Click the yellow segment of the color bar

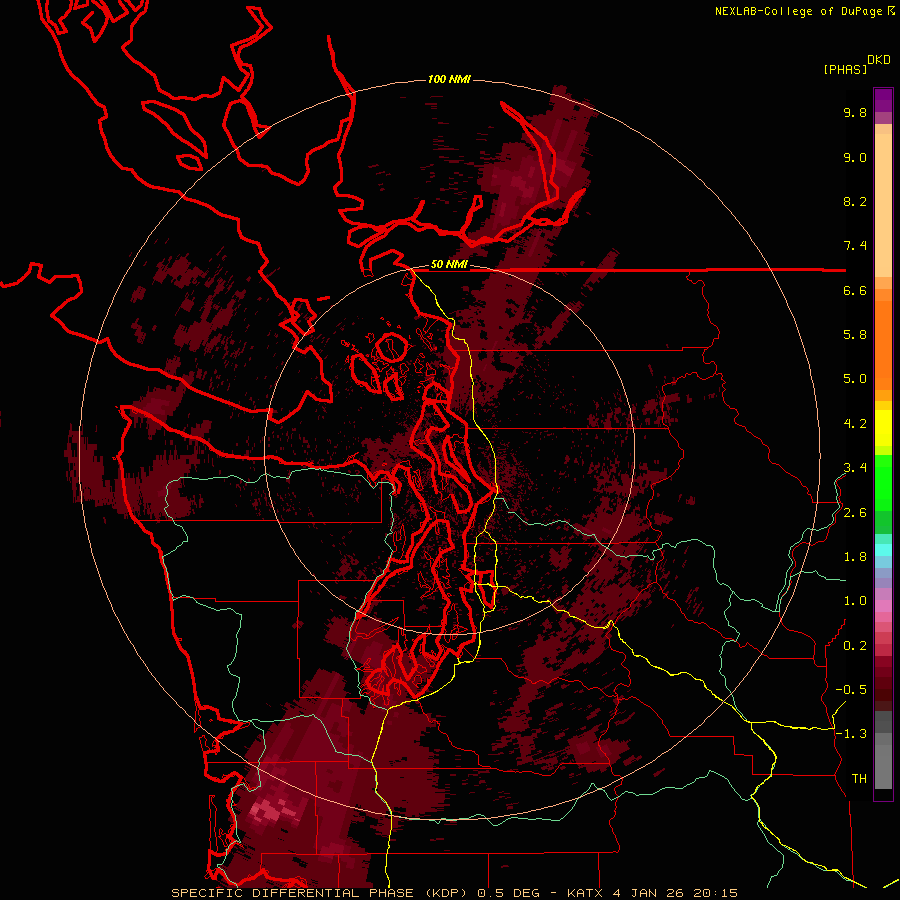pyautogui.click(x=883, y=428)
